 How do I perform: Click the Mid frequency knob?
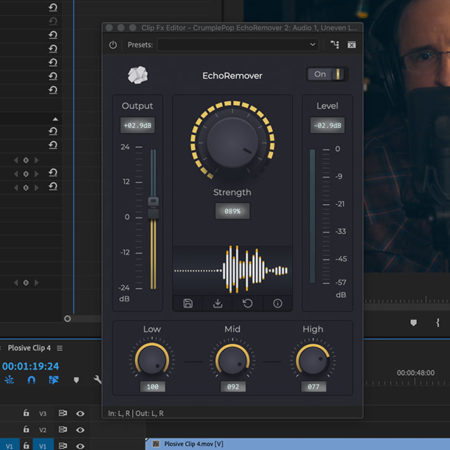pyautogui.click(x=232, y=360)
